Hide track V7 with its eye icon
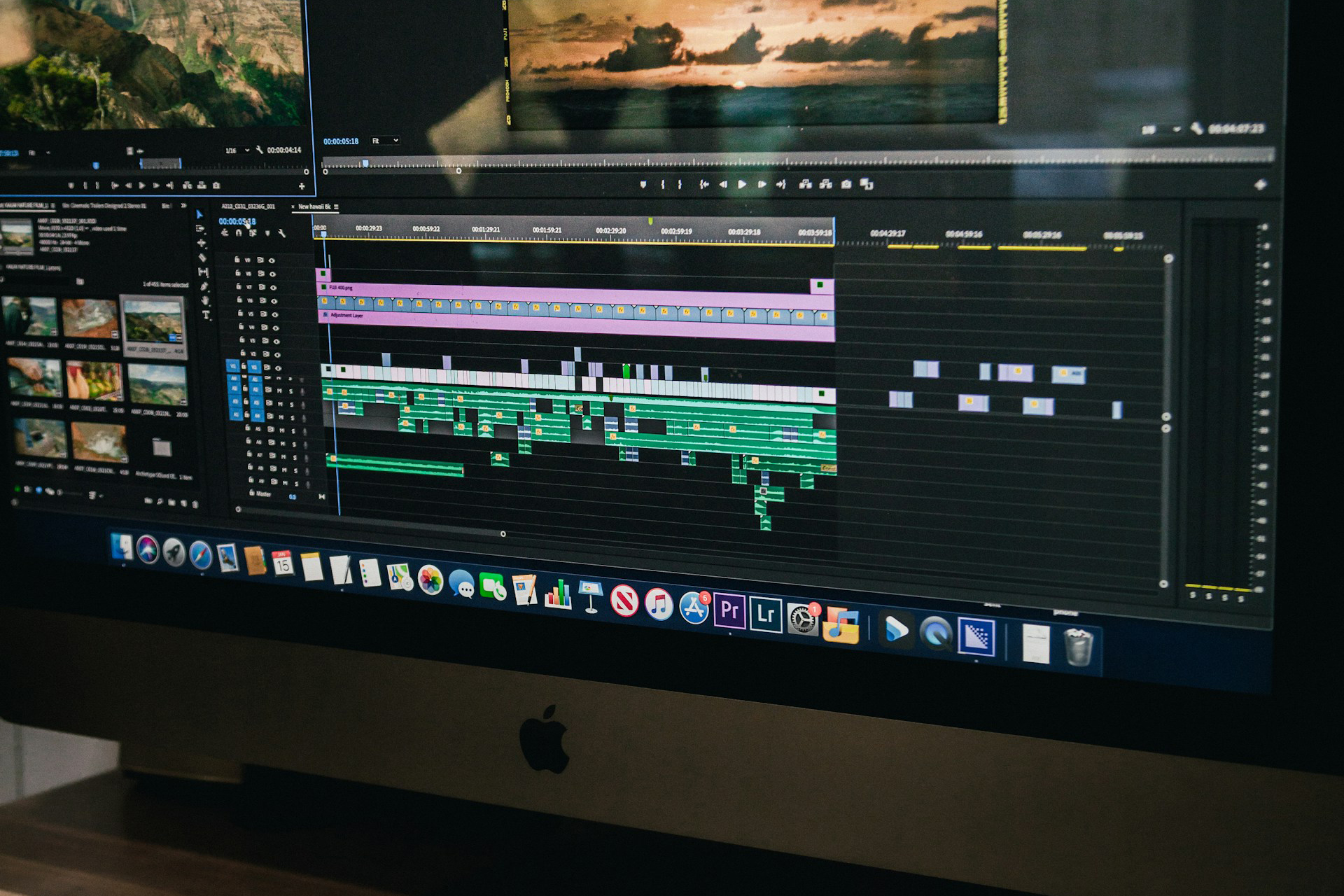Image resolution: width=1344 pixels, height=896 pixels. (273, 287)
